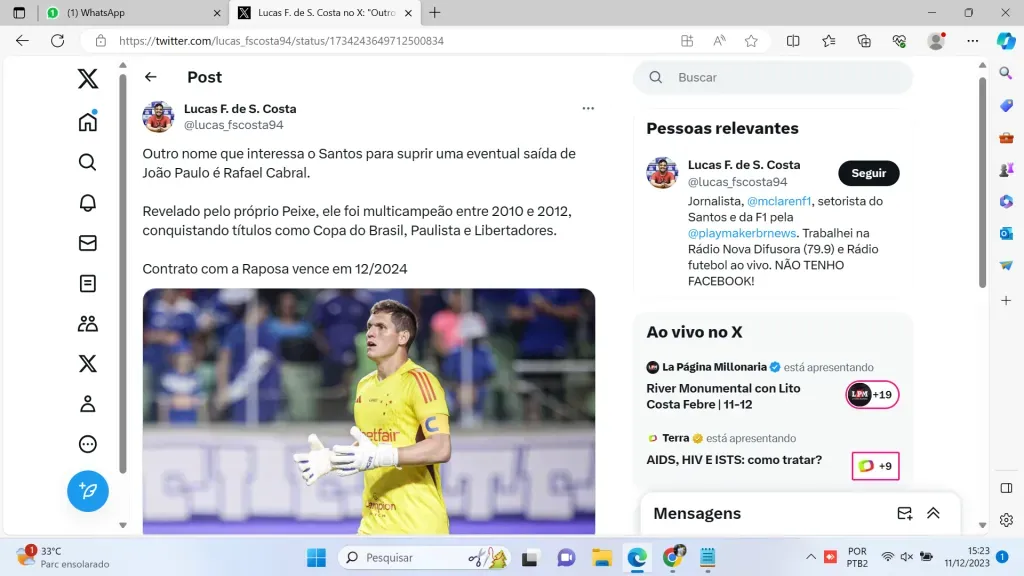
Task: Open the Lists icon in sidebar
Action: pos(88,283)
